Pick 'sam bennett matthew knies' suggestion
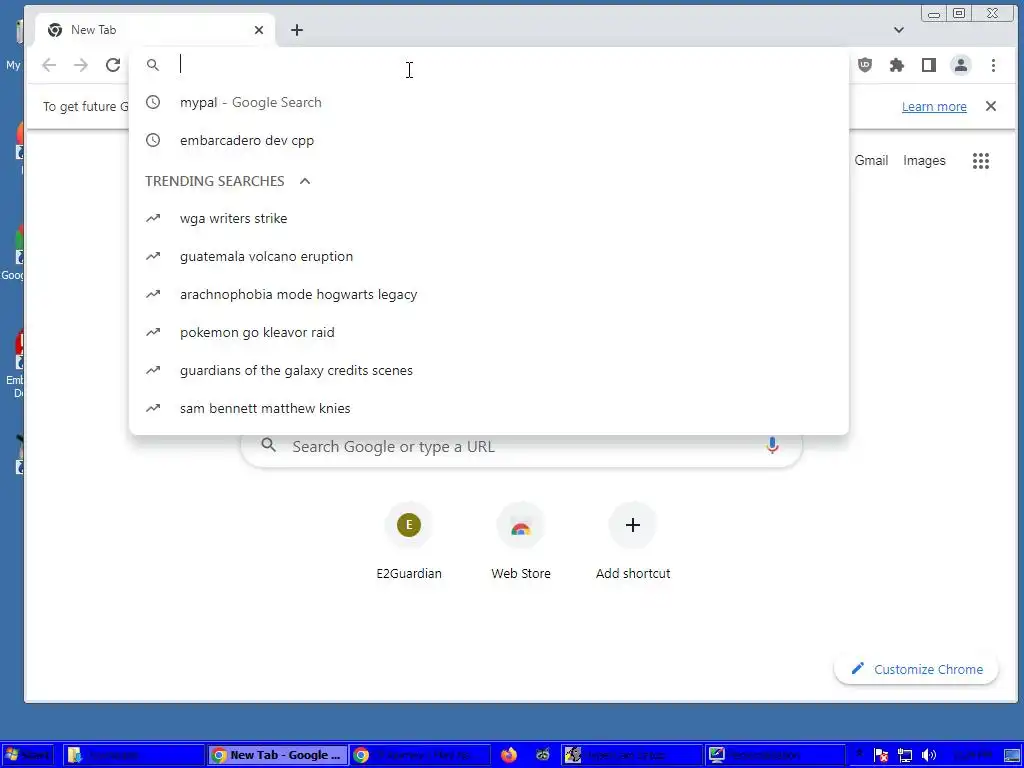The height and width of the screenshot is (768, 1024). [488, 408]
